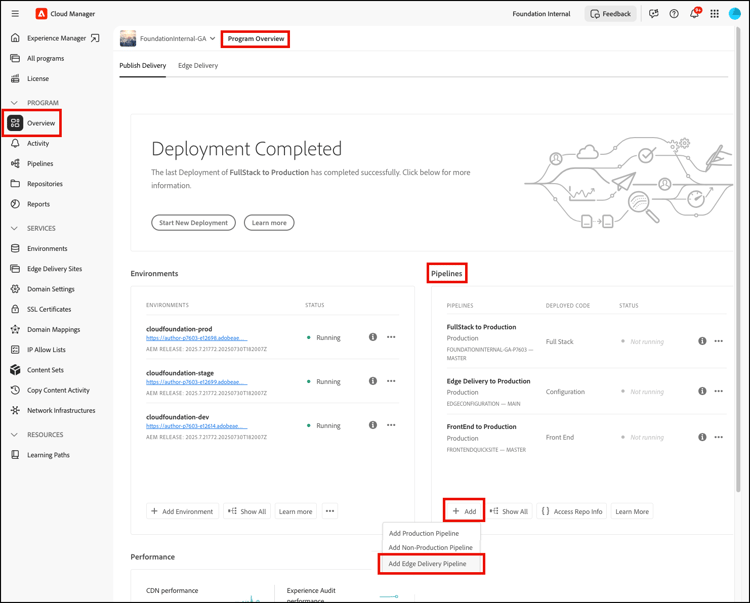Open Edge Delivery Sites in sidebar
The width and height of the screenshot is (750, 603).
click(54, 269)
